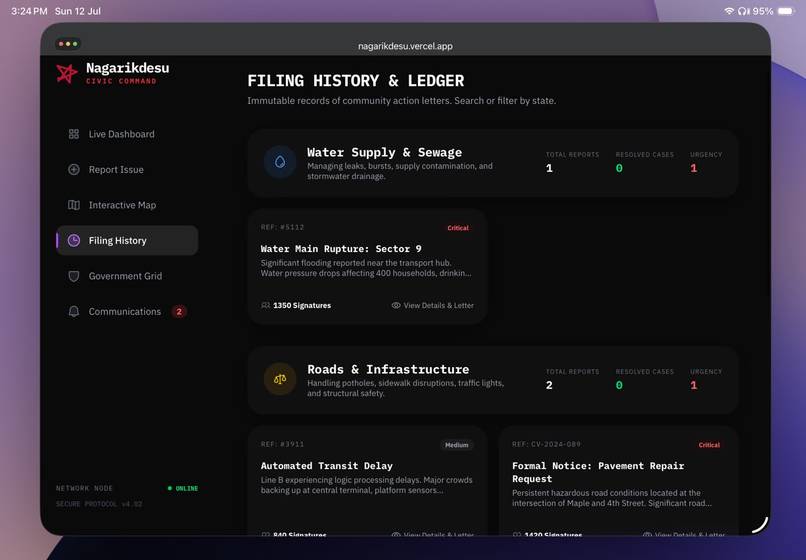This screenshot has height=560, width=806.
Task: Open the Water Main Rupture: Sector 9 title
Action: click(341, 248)
